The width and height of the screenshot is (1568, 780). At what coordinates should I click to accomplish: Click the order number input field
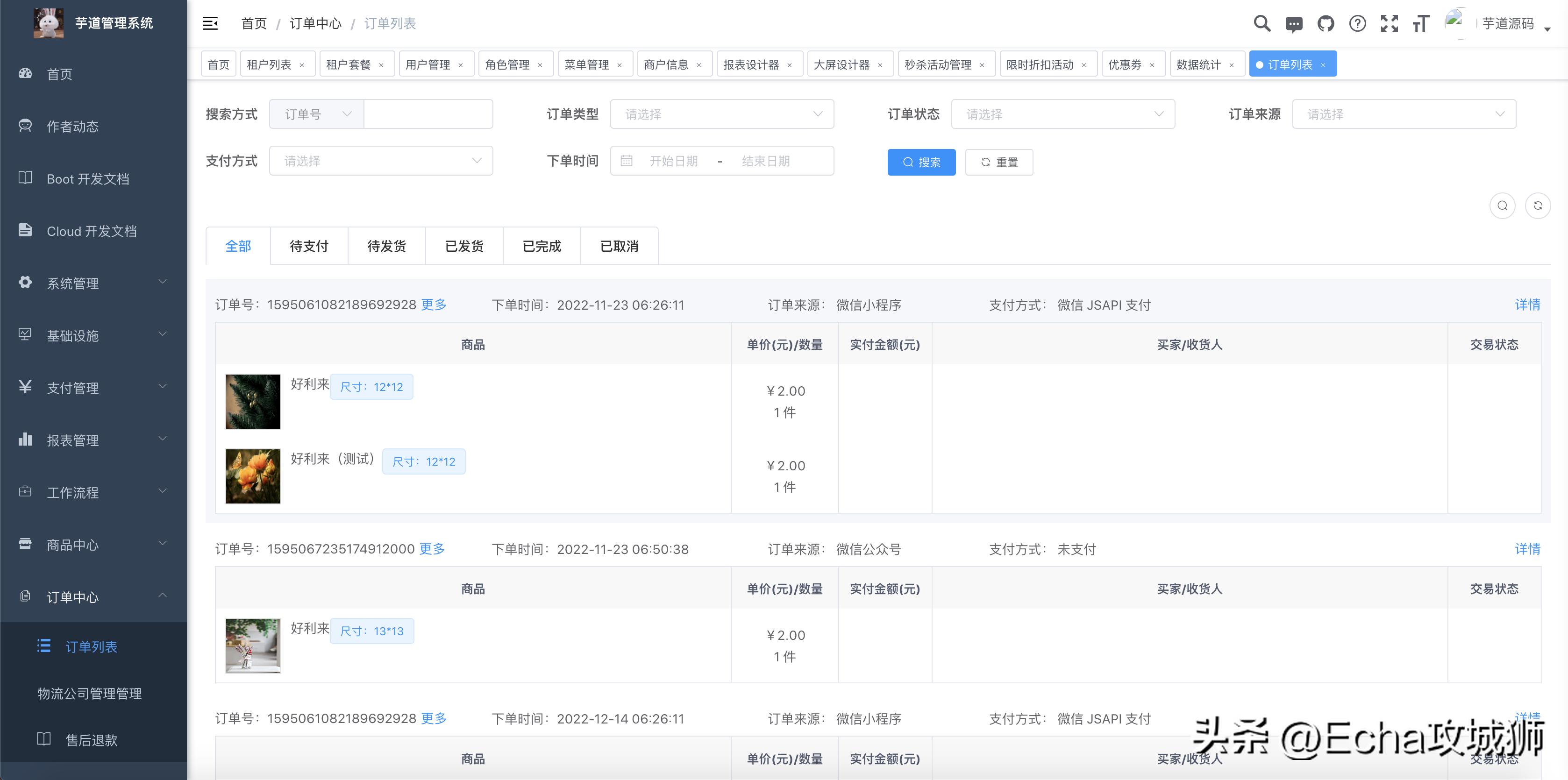pyautogui.click(x=428, y=114)
